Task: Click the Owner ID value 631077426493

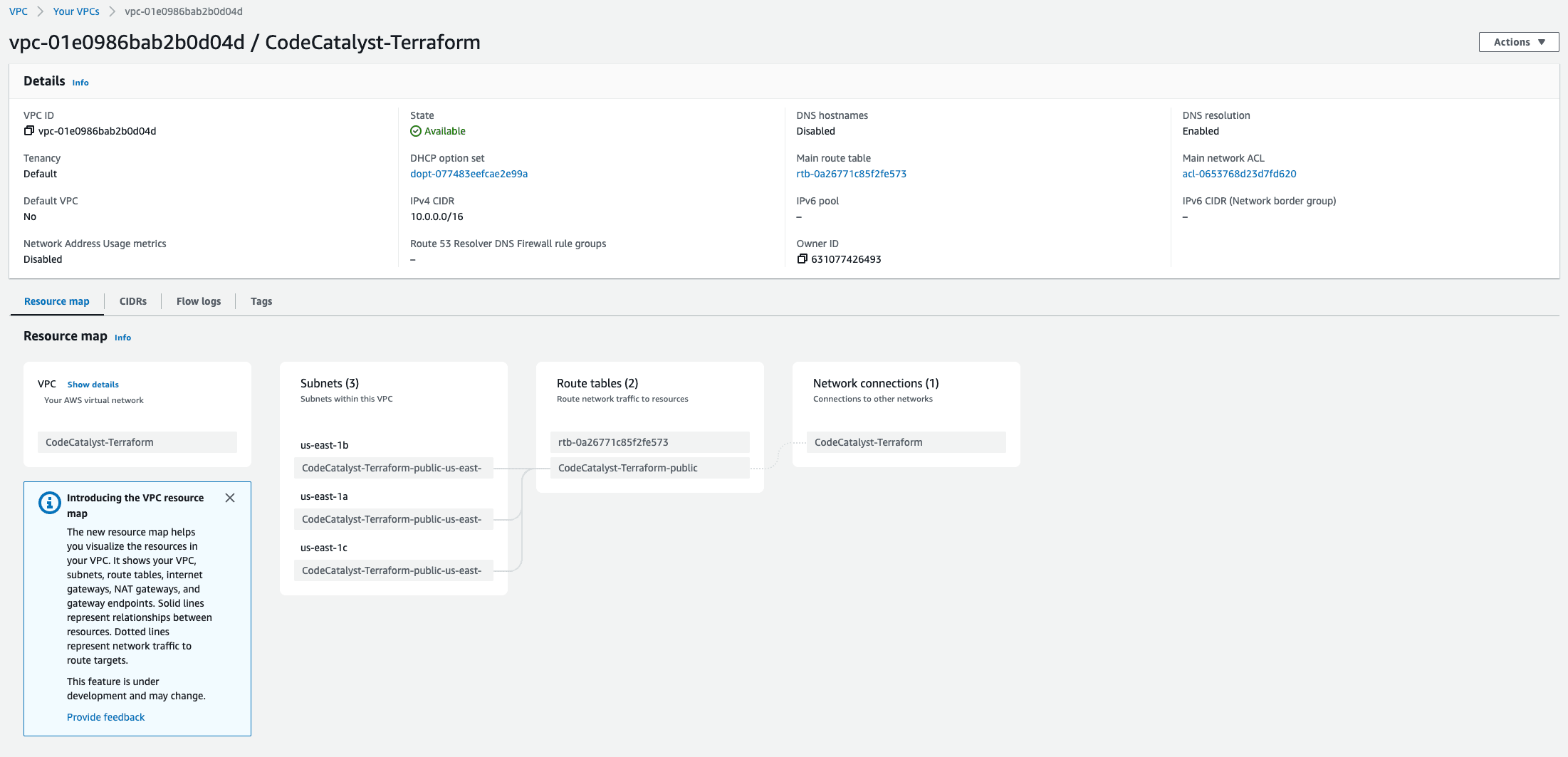Action: (x=846, y=259)
